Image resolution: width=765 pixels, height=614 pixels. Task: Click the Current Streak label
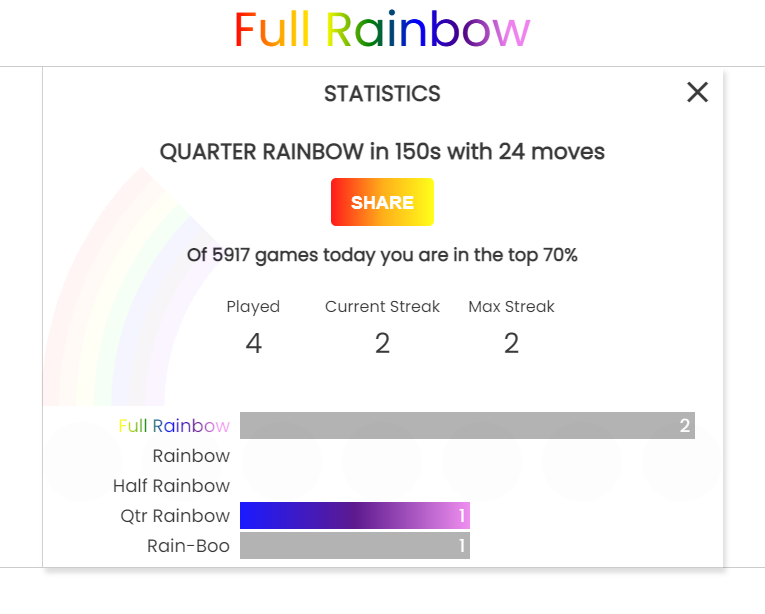(x=382, y=307)
